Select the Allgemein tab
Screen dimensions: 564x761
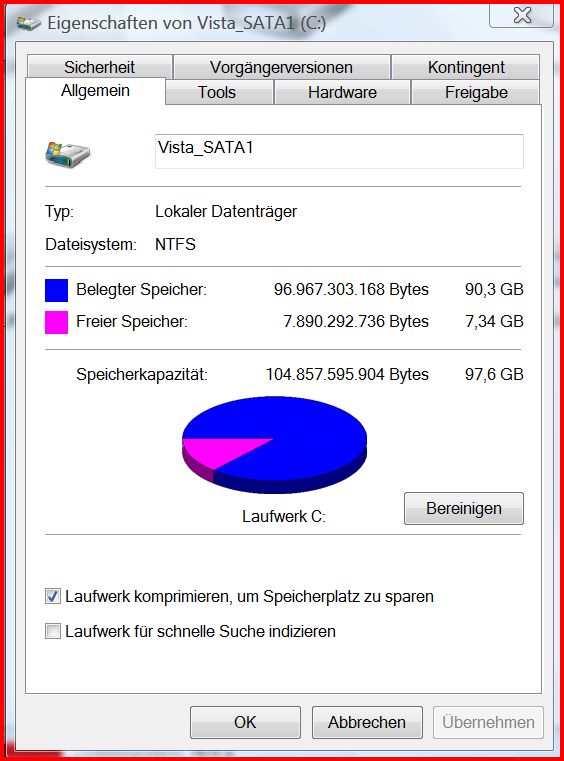pos(95,91)
